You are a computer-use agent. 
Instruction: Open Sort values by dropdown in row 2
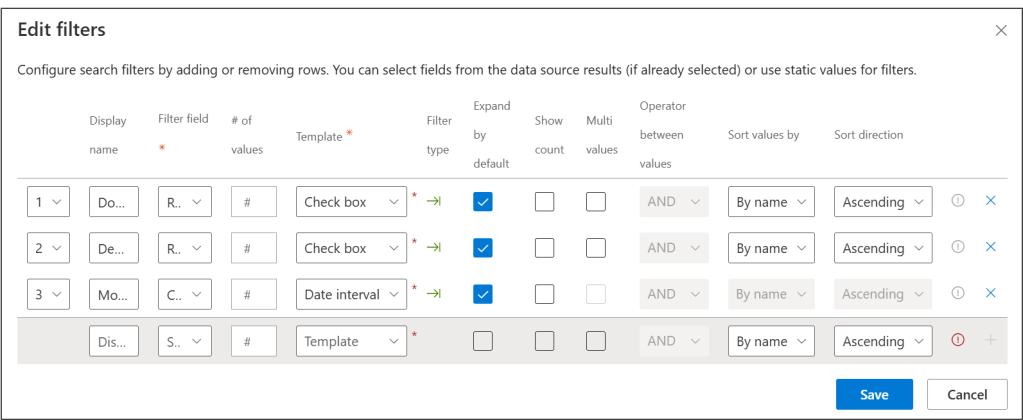[771, 248]
